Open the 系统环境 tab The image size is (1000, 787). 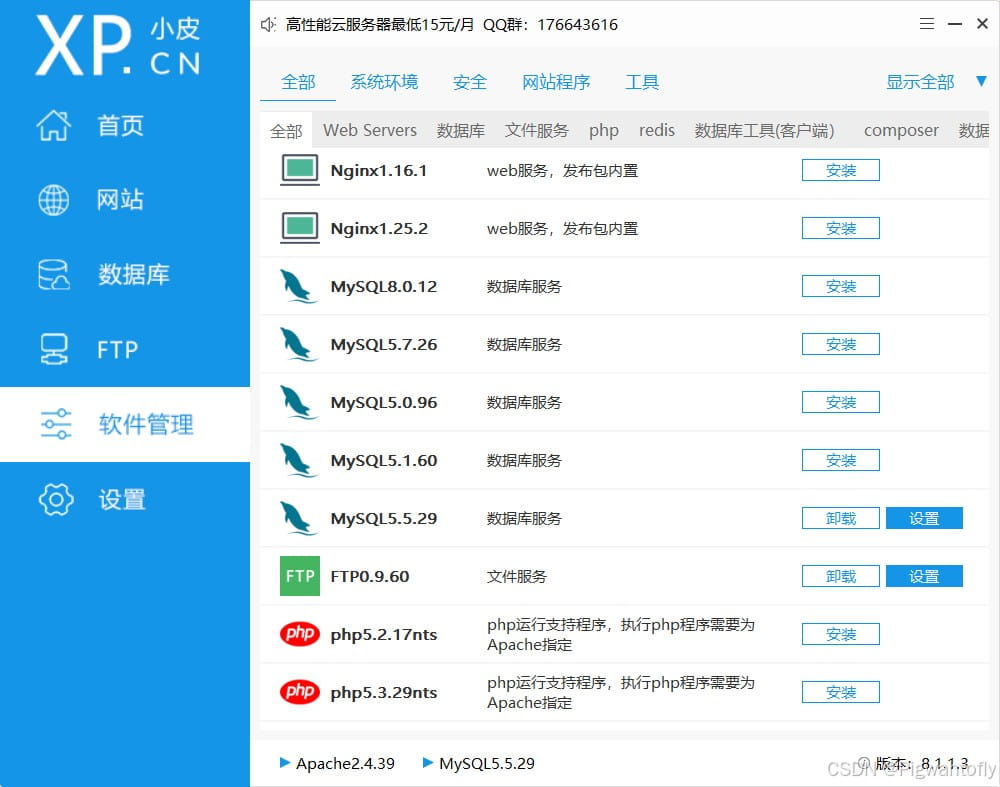pos(384,82)
